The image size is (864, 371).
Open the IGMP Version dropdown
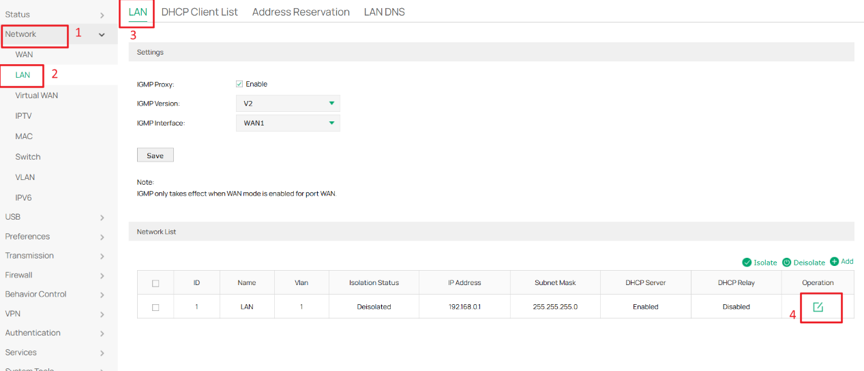pos(288,103)
